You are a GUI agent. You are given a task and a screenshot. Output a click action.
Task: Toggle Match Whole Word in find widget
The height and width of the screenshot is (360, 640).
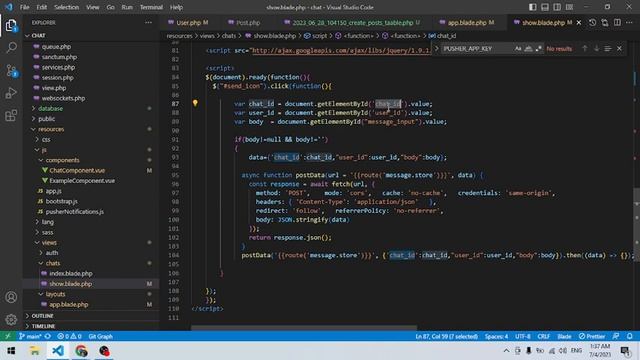tap(528, 49)
